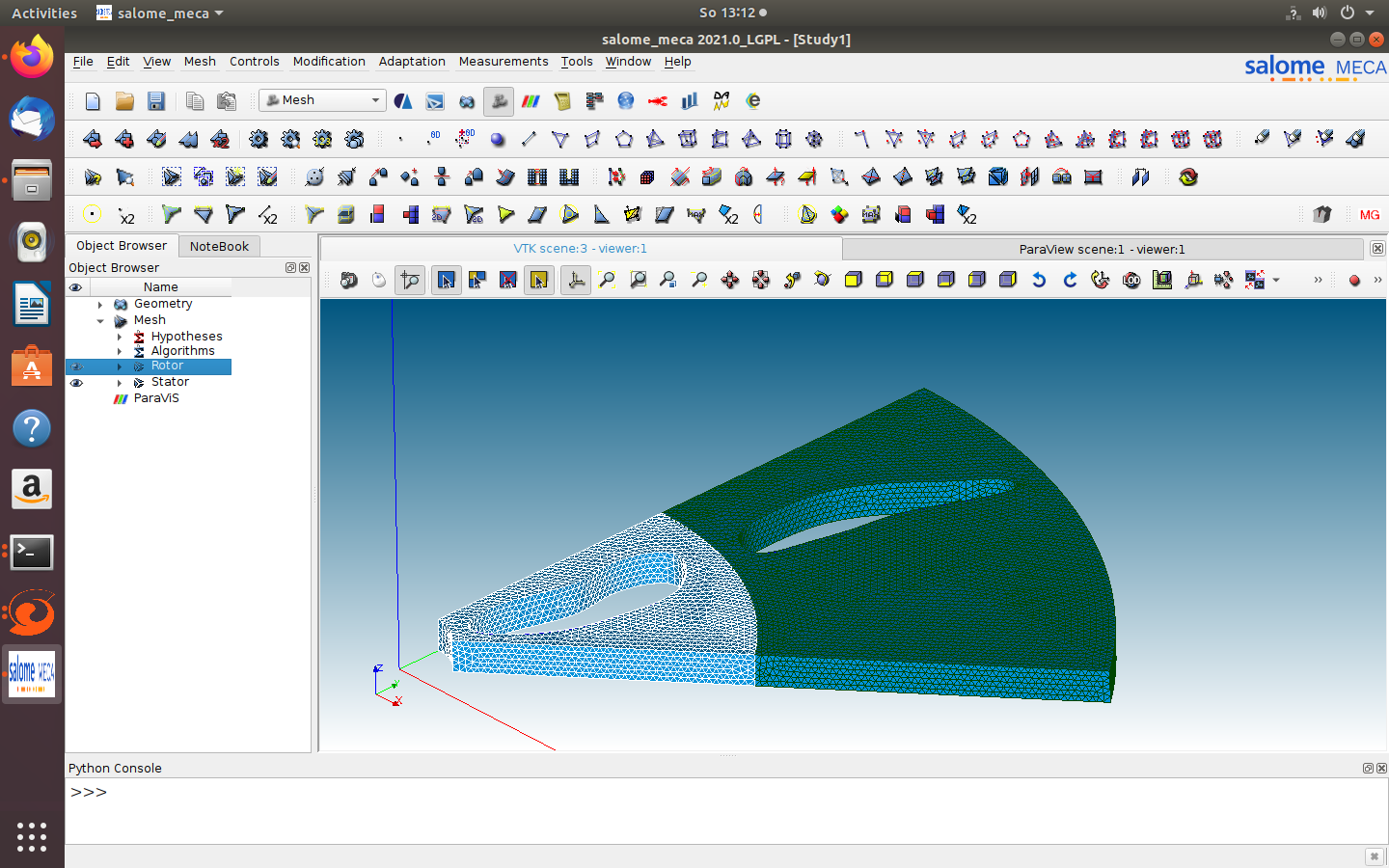Viewport: 1389px width, 868px height.
Task: Open the Controls menu
Action: [254, 62]
